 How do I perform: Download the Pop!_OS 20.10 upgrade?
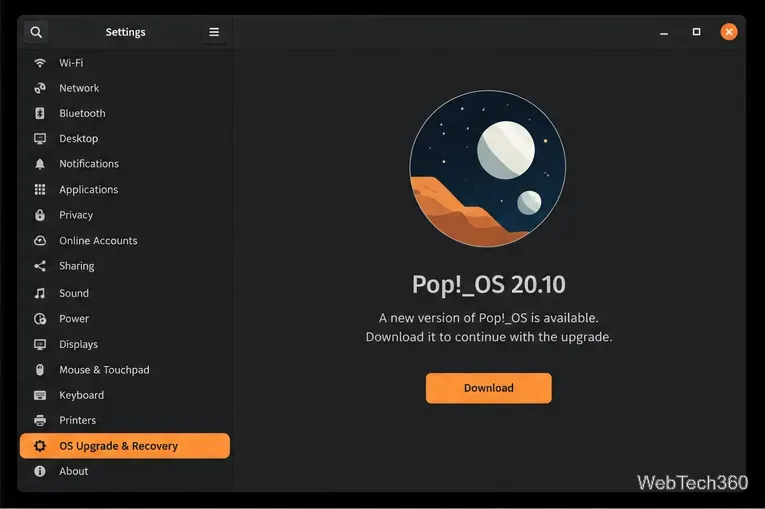pos(488,388)
